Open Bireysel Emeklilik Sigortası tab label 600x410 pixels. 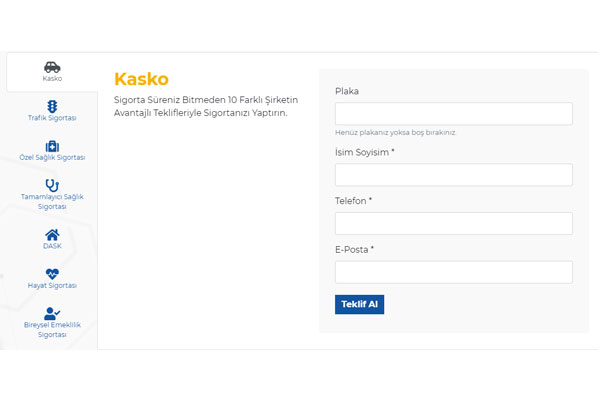click(x=52, y=330)
